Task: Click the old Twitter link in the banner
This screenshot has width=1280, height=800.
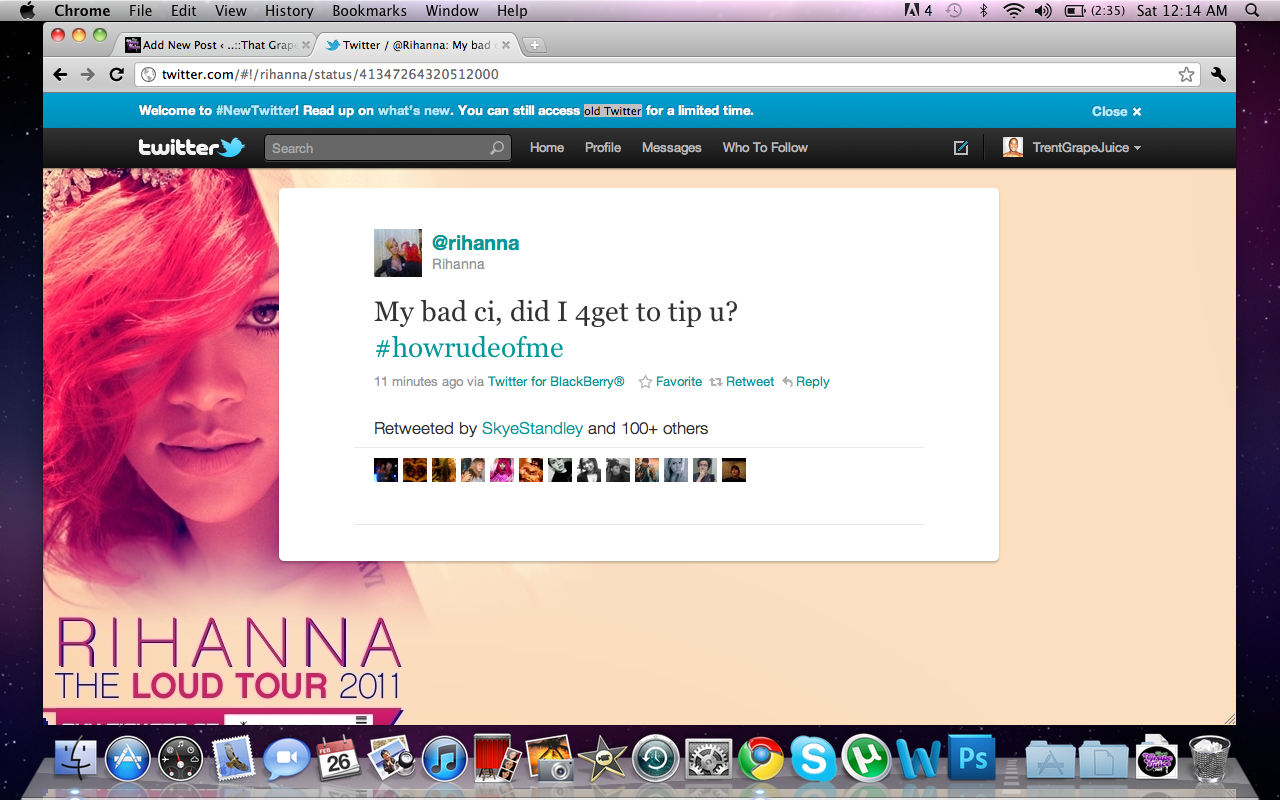Action: pyautogui.click(x=613, y=111)
